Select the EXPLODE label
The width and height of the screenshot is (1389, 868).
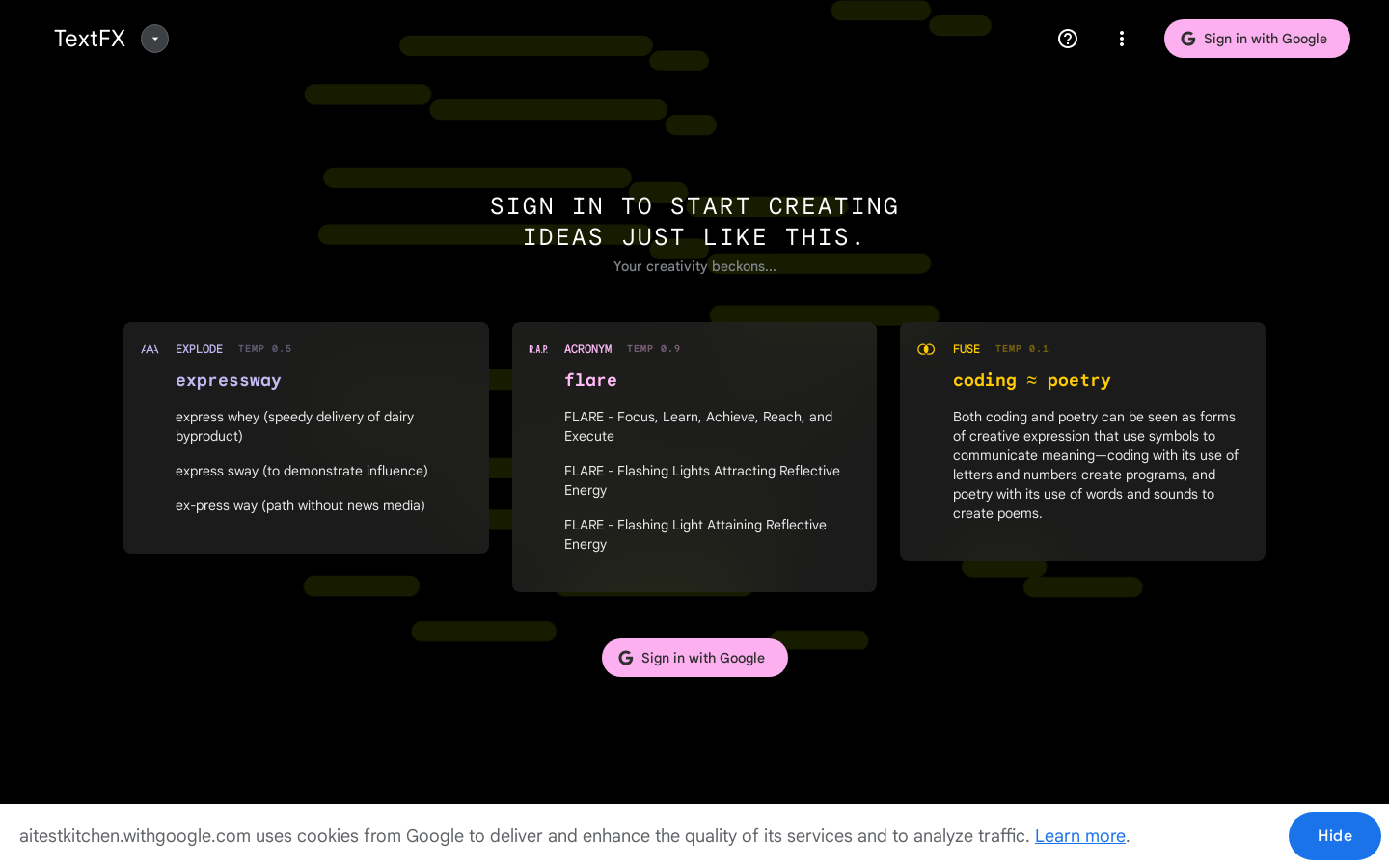[x=199, y=349]
